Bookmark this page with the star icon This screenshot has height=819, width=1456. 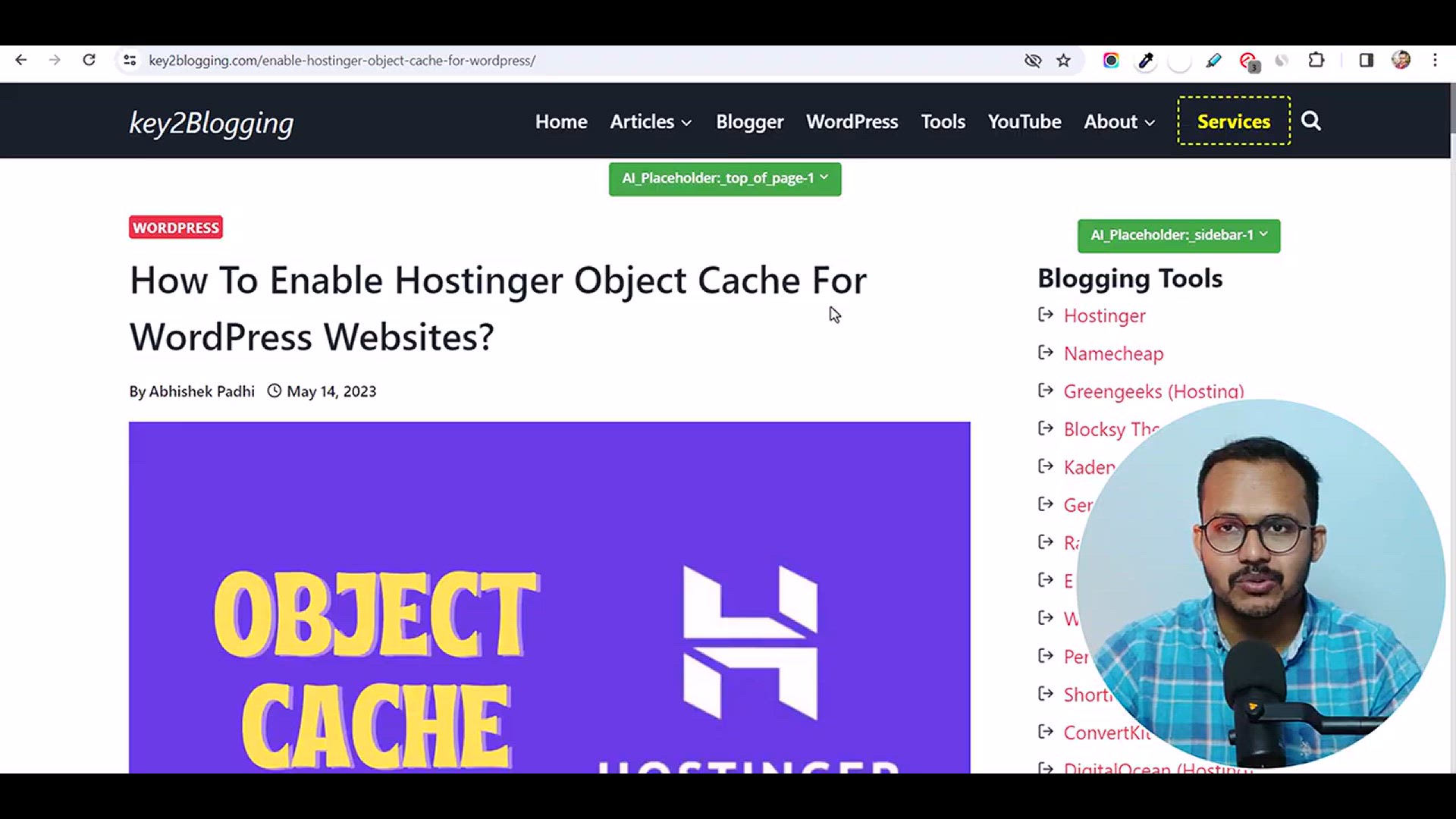tap(1064, 60)
